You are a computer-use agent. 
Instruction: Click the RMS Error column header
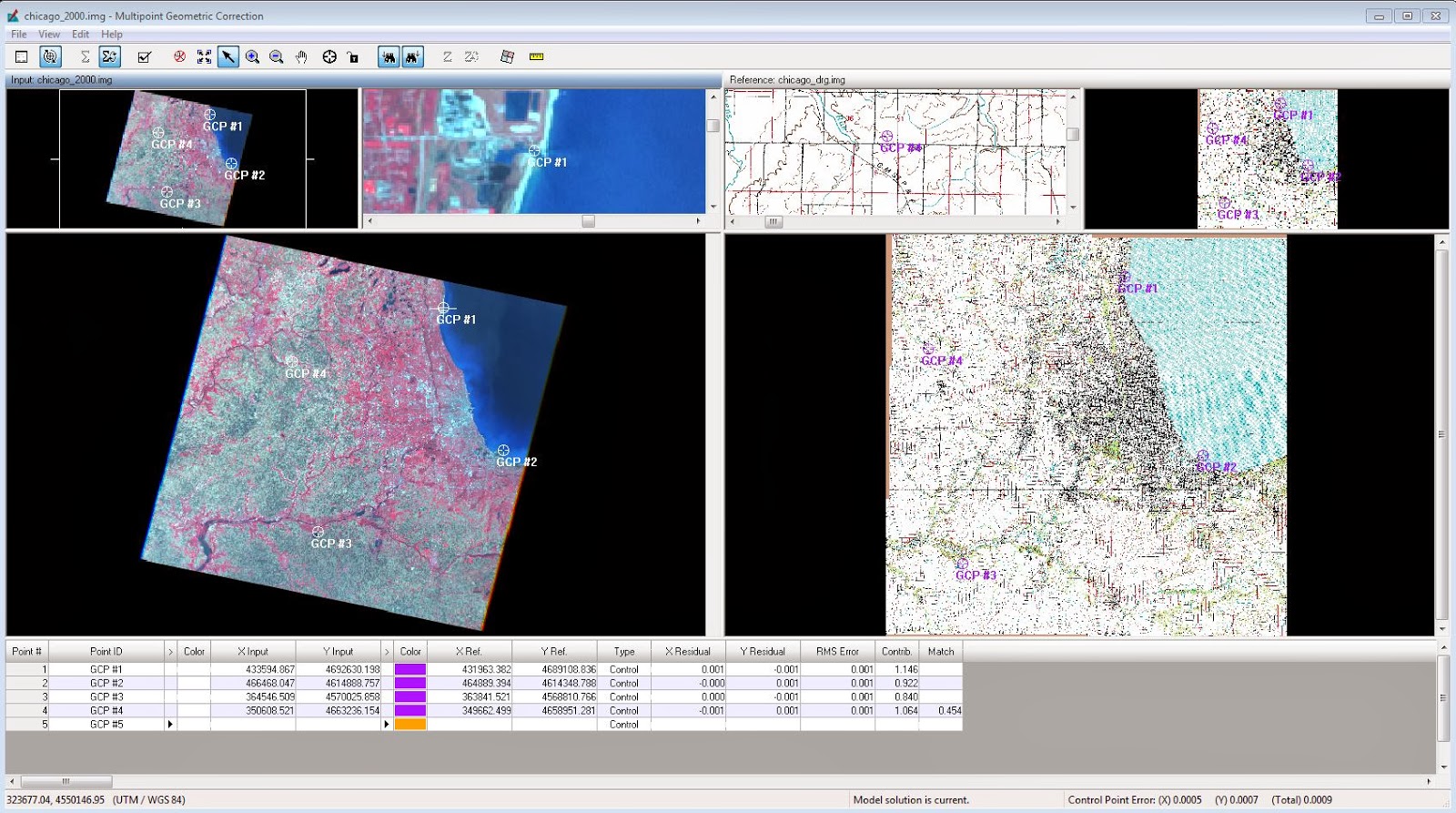tap(836, 651)
